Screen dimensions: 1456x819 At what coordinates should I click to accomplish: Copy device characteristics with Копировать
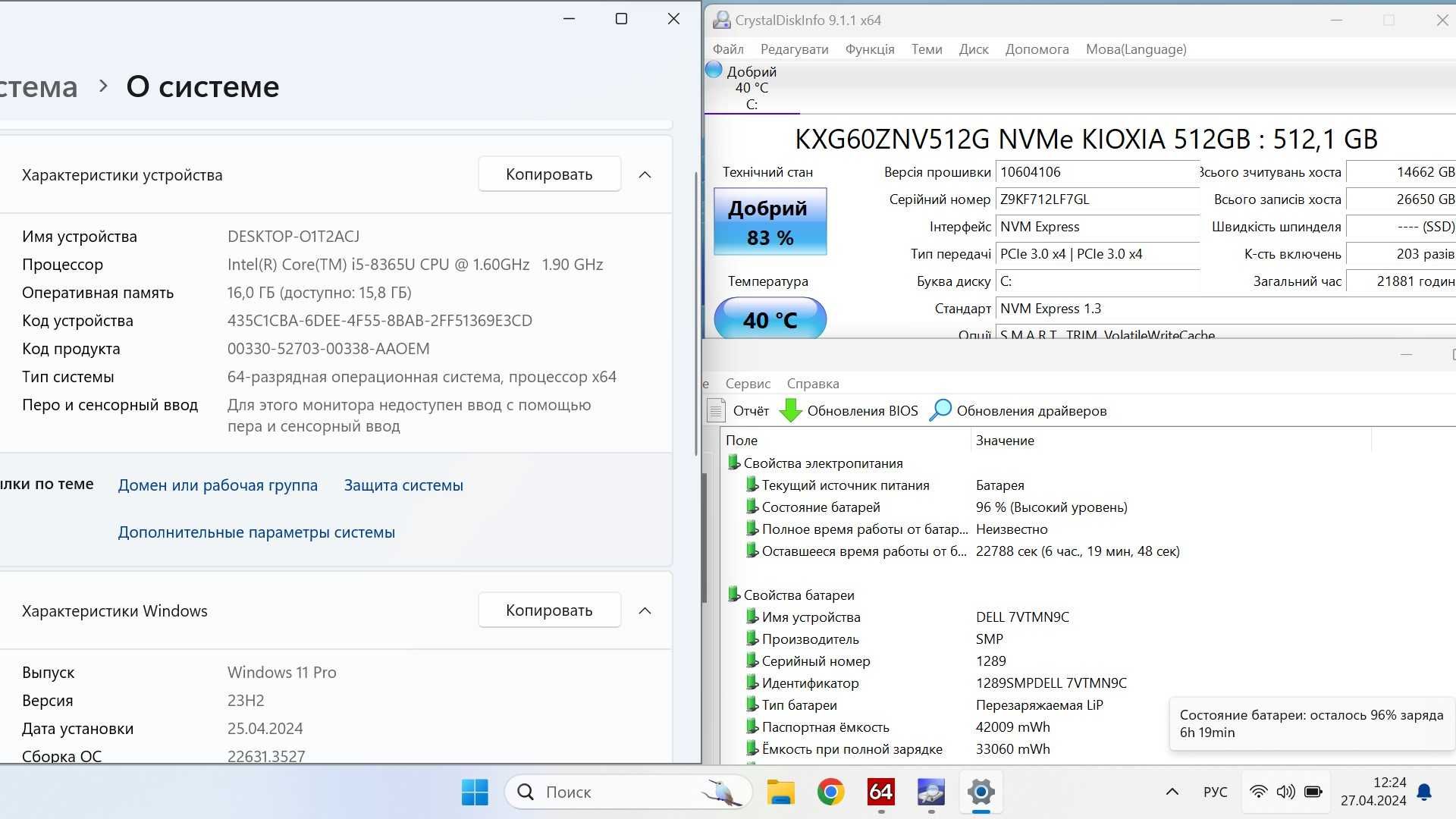pyautogui.click(x=549, y=174)
